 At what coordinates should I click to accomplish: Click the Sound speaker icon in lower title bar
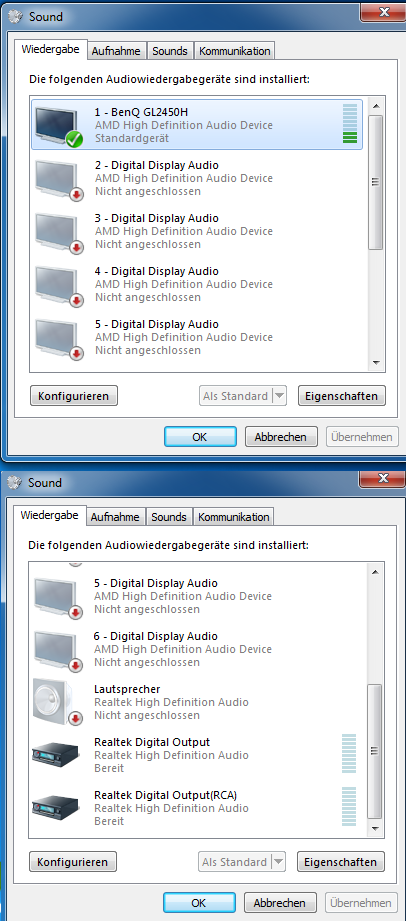[15, 483]
